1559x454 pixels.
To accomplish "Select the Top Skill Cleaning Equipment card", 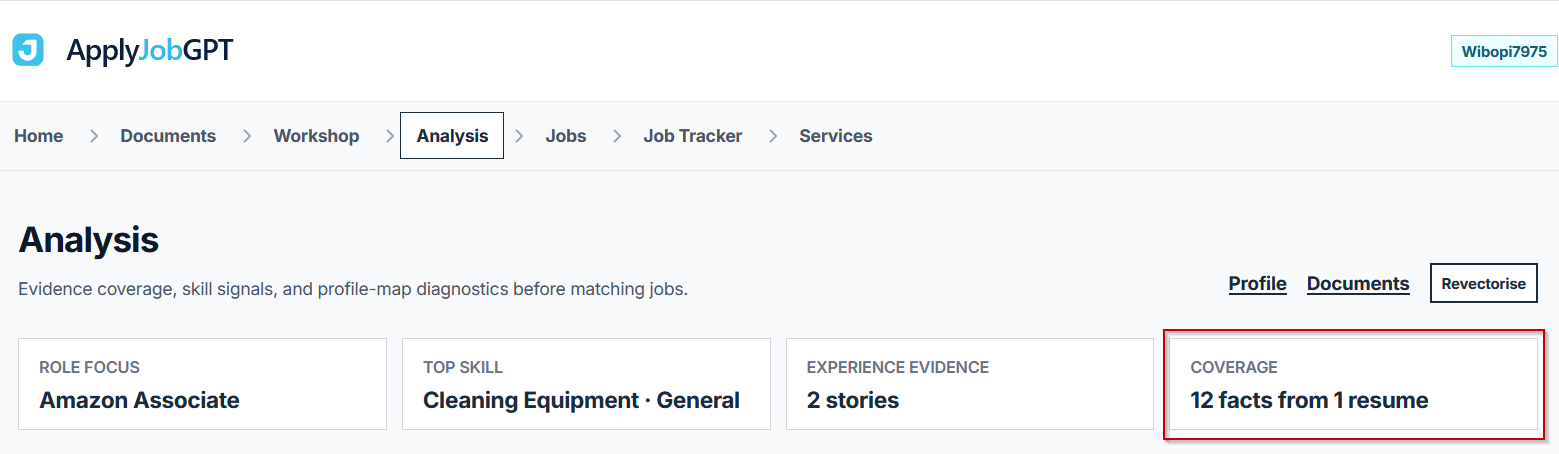I will coord(586,384).
